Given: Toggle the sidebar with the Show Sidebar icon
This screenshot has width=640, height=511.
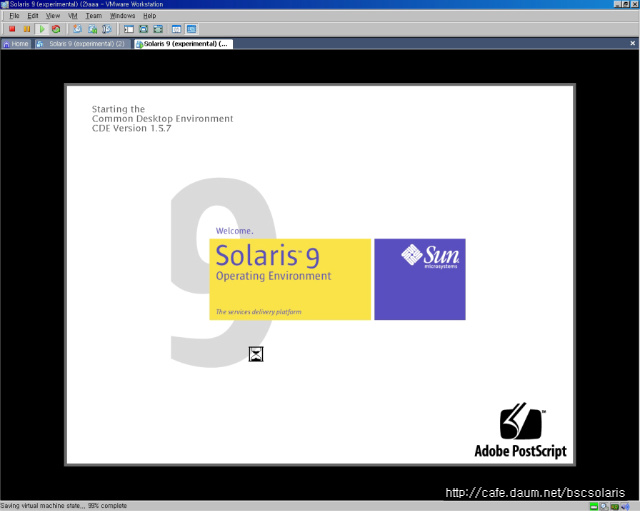Looking at the screenshot, I should 129,29.
